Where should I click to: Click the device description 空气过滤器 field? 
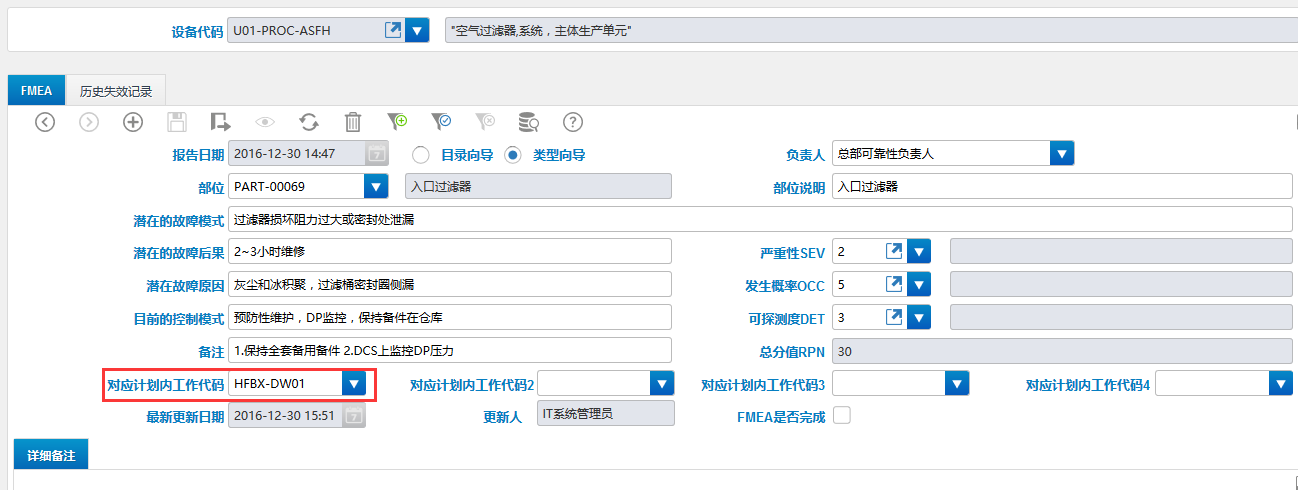[870, 31]
